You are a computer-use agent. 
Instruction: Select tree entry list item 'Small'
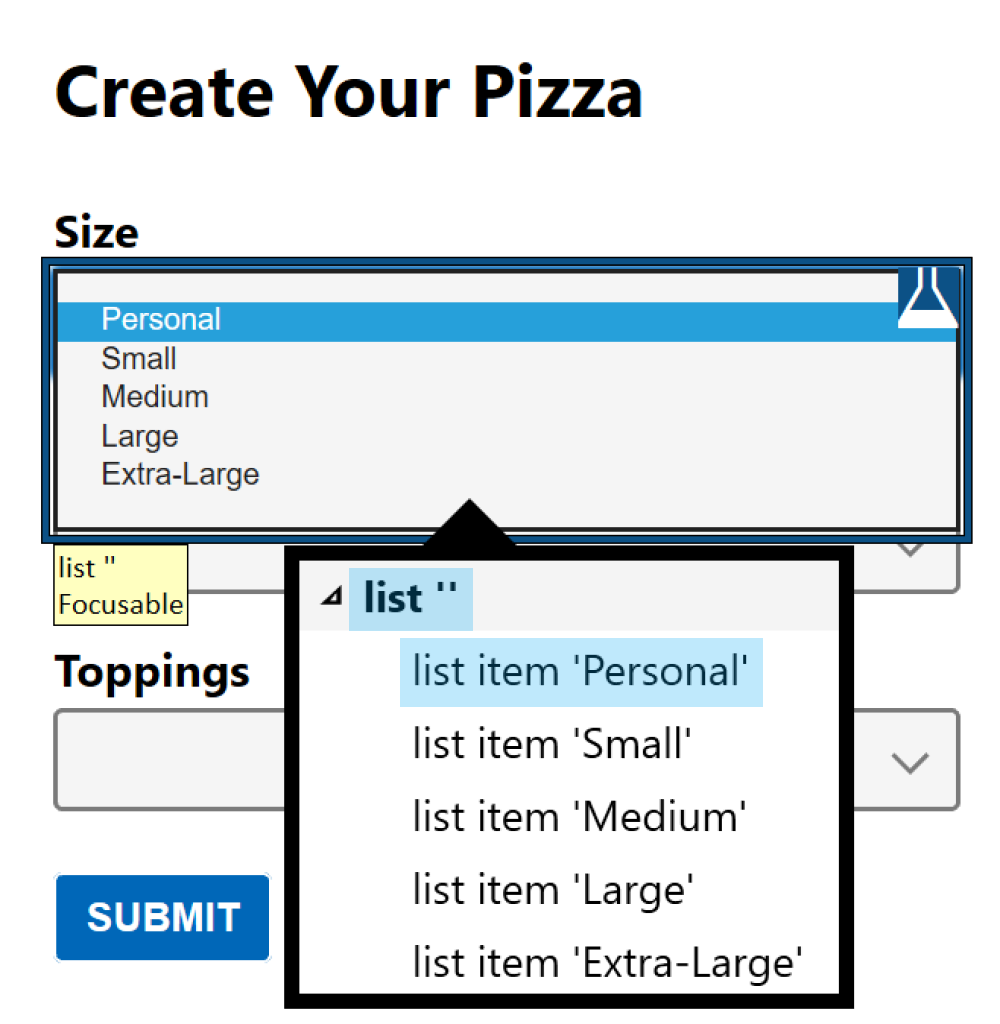552,744
